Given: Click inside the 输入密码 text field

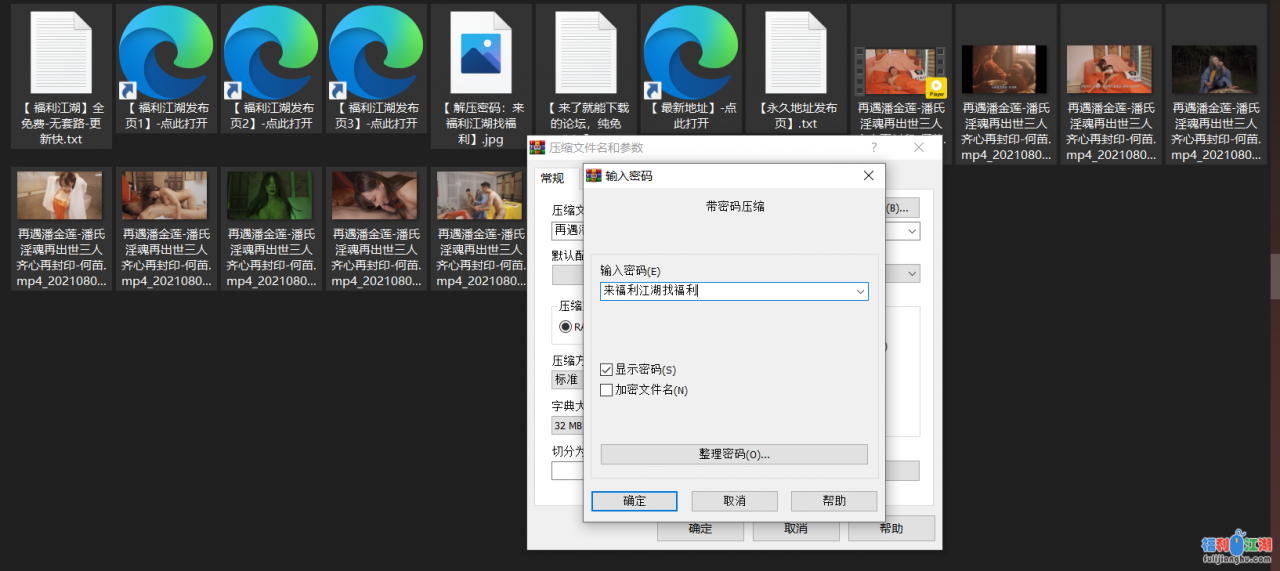Looking at the screenshot, I should 725,291.
